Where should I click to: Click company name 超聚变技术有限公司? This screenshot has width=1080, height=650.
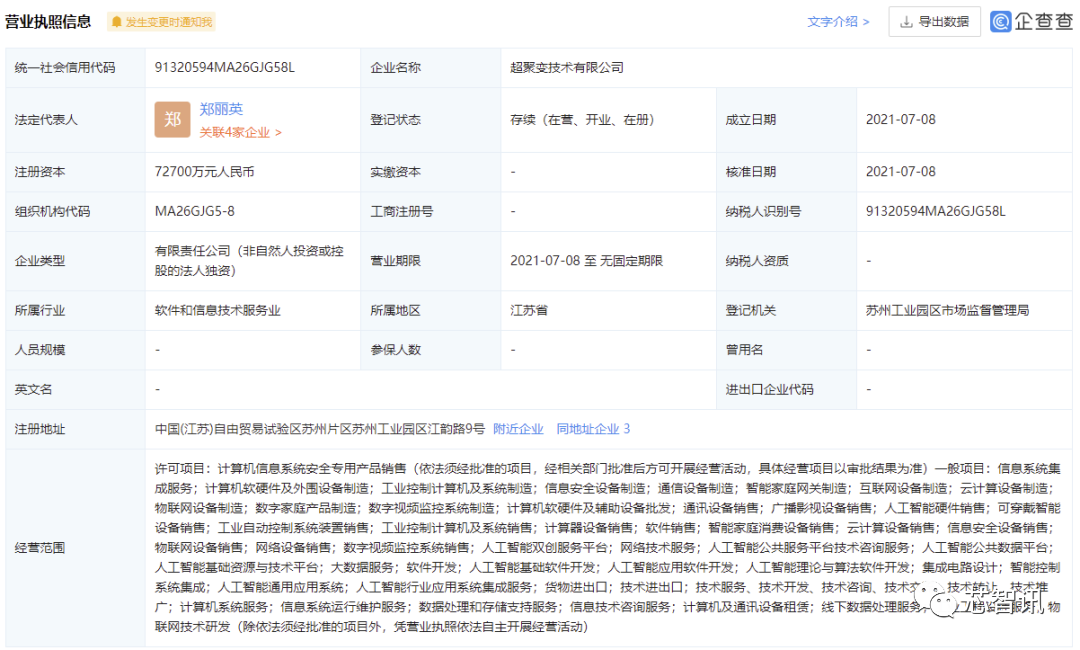(x=567, y=68)
